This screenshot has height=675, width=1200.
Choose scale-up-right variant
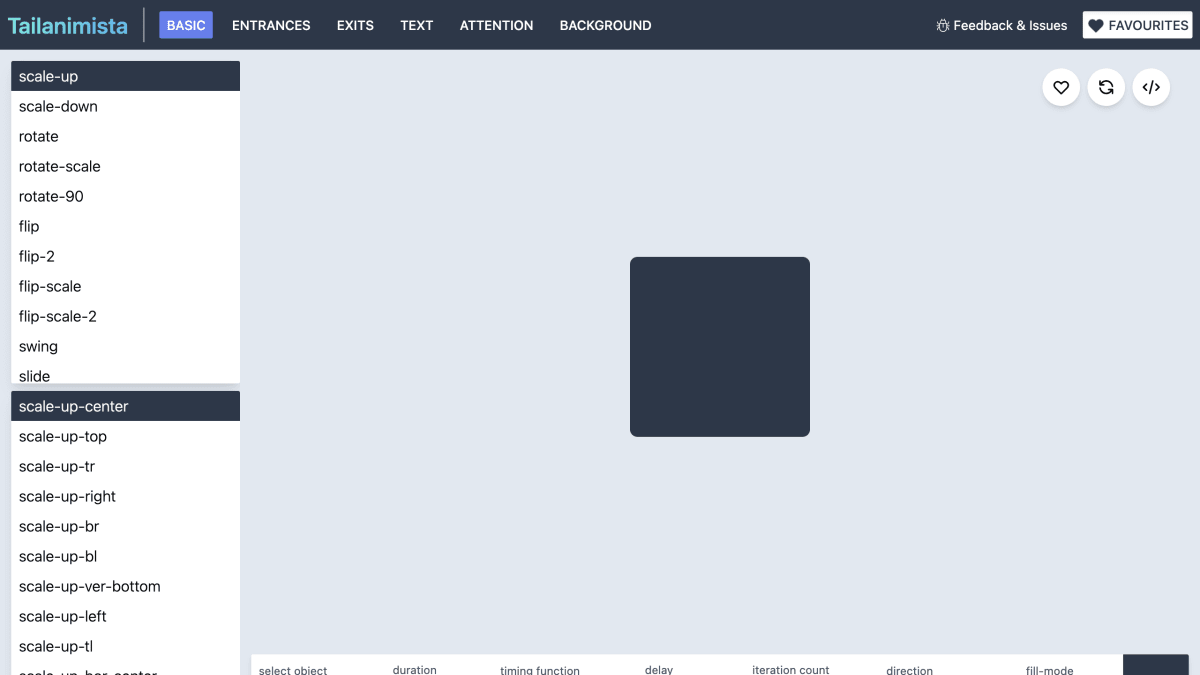[x=125, y=496]
